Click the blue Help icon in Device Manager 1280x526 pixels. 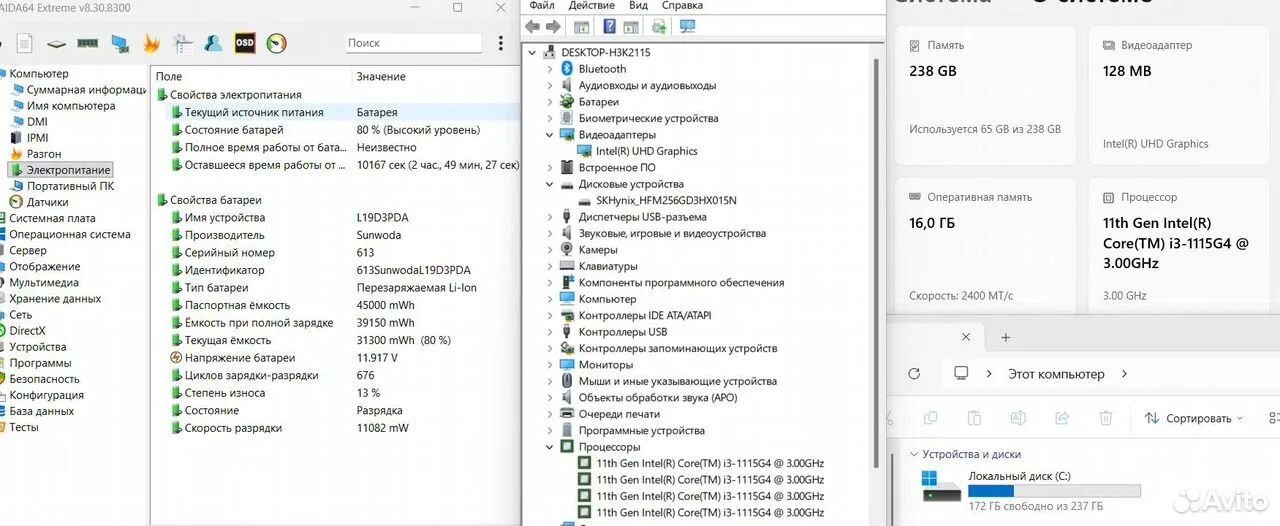coord(609,26)
